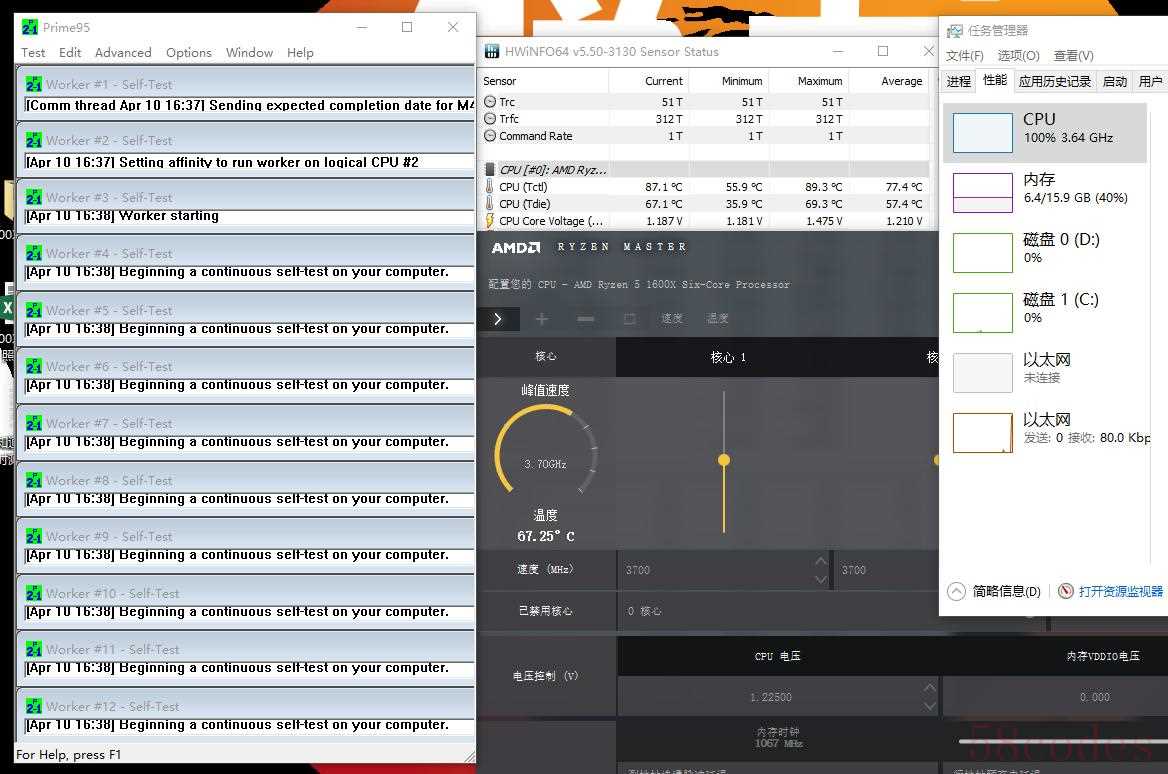The height and width of the screenshot is (774, 1168).
Task: Open the Advanced menu in Prime95
Action: point(123,53)
